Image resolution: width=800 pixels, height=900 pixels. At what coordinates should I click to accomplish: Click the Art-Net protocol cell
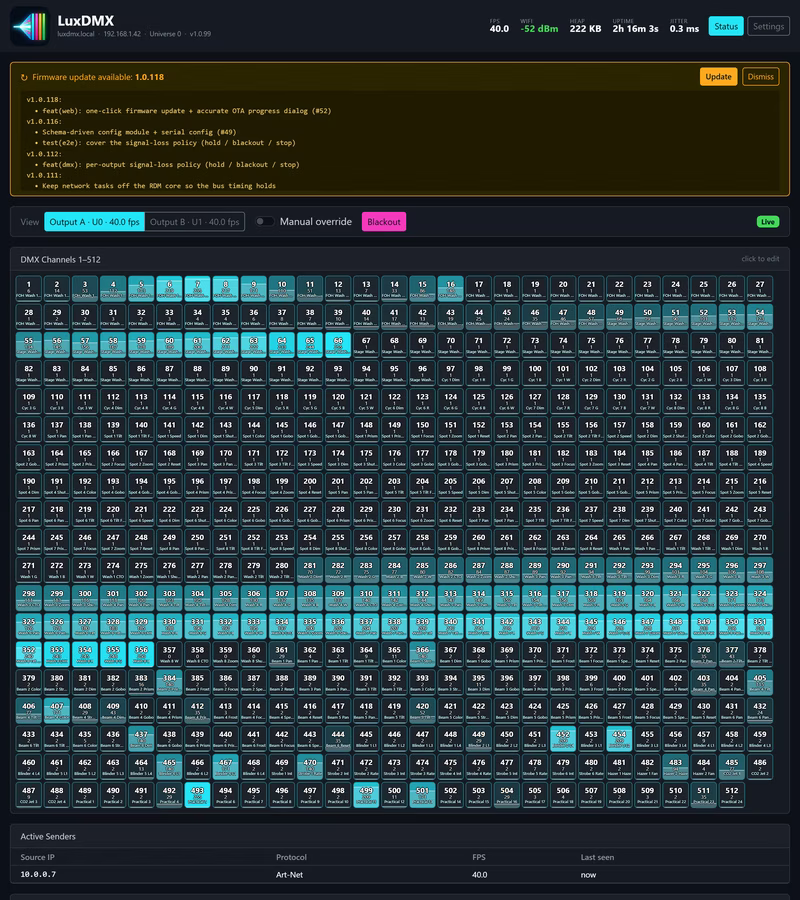pyautogui.click(x=289, y=875)
